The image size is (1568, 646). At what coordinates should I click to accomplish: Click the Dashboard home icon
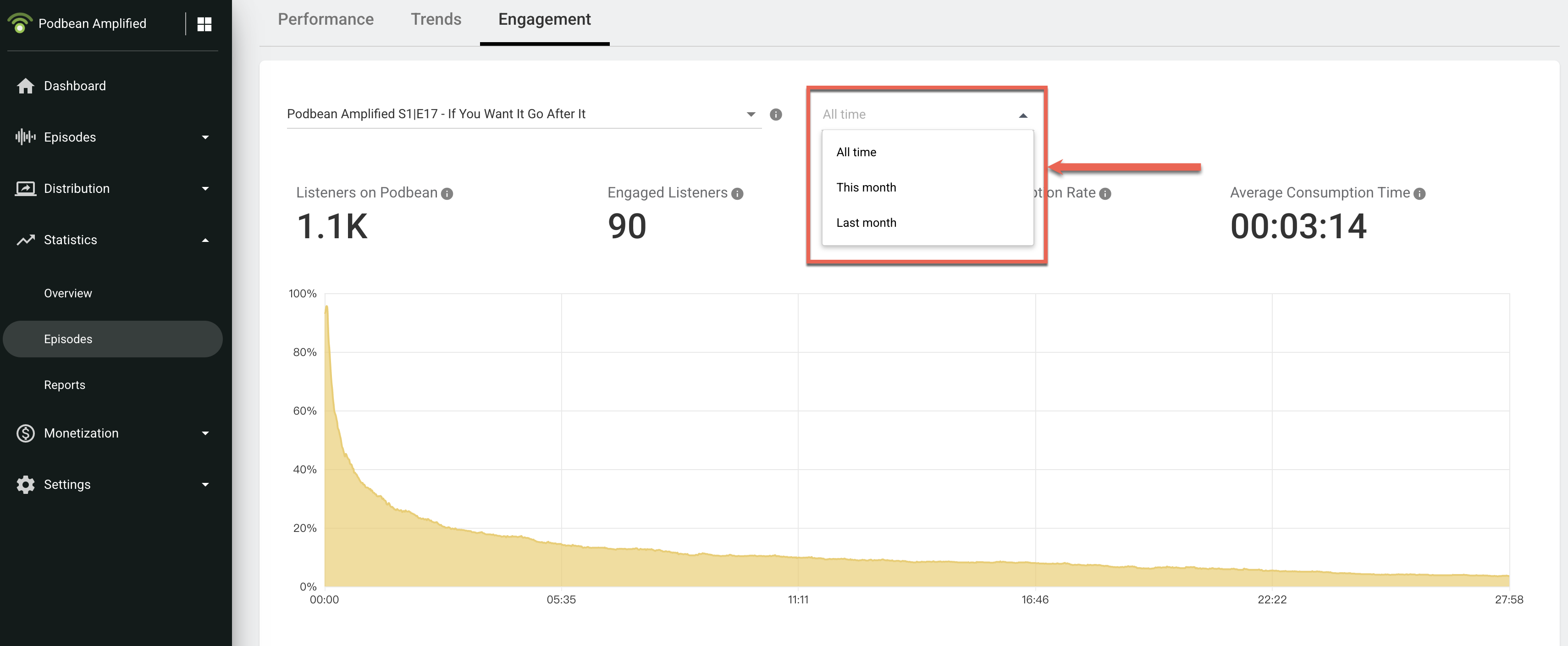(25, 86)
